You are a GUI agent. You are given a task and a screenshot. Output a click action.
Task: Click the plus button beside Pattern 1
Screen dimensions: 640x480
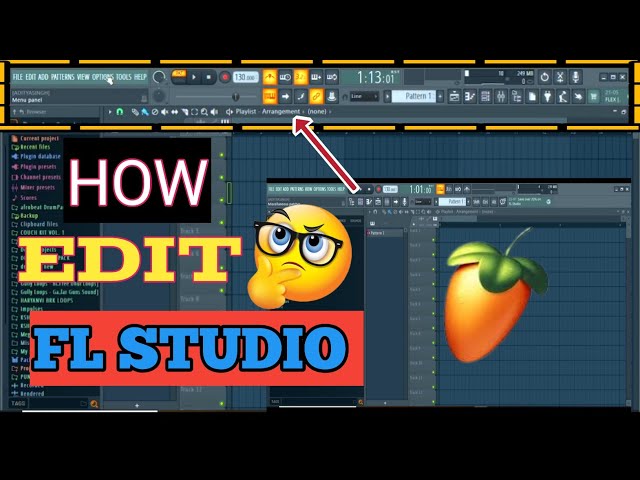440,97
